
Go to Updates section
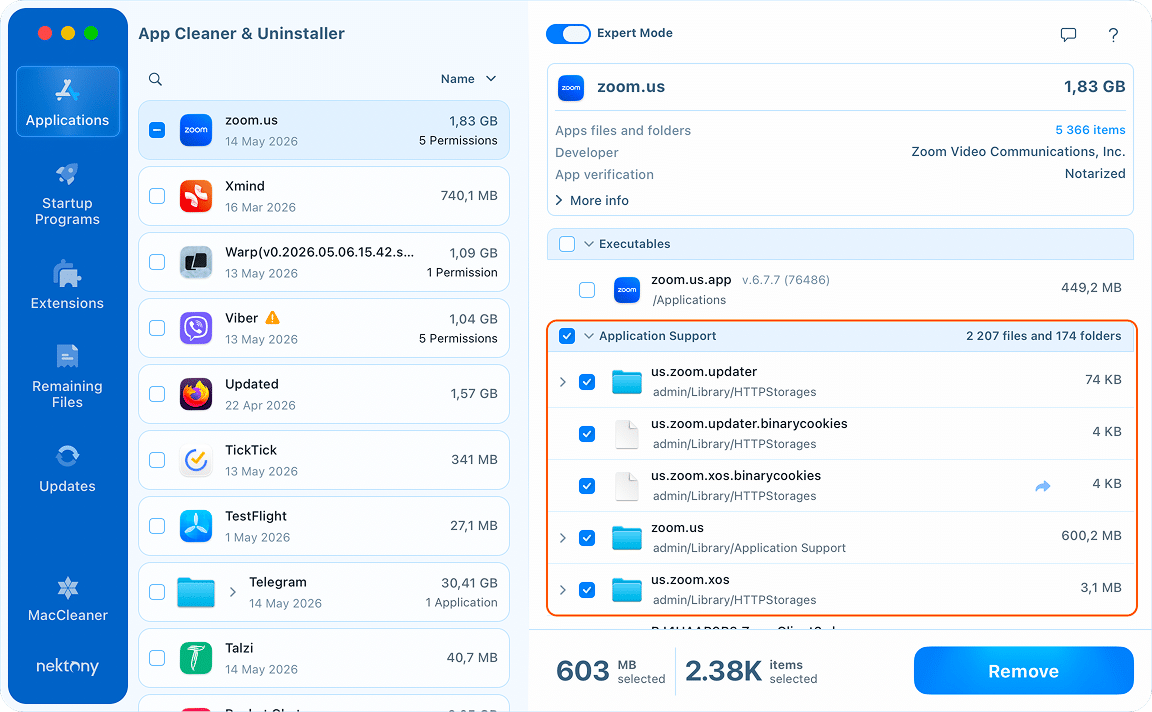(68, 468)
